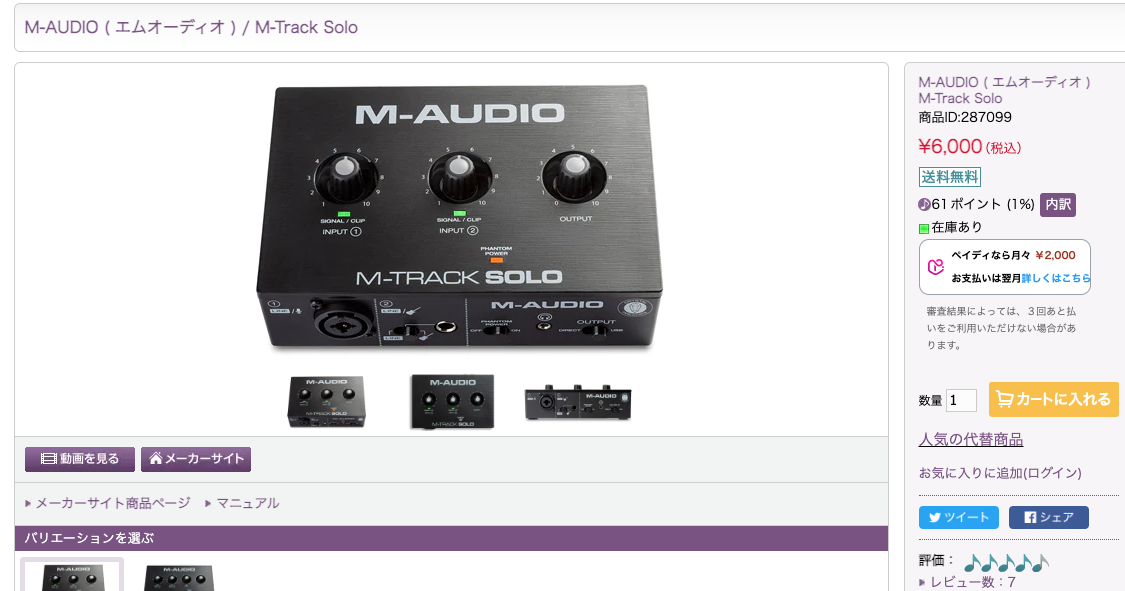This screenshot has width=1125, height=591.
Task: Open 詳しくはこちら Paidy details link
Action: [1056, 278]
